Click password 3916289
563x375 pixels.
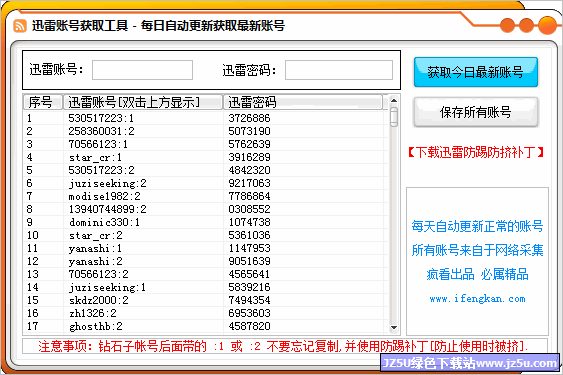249,157
